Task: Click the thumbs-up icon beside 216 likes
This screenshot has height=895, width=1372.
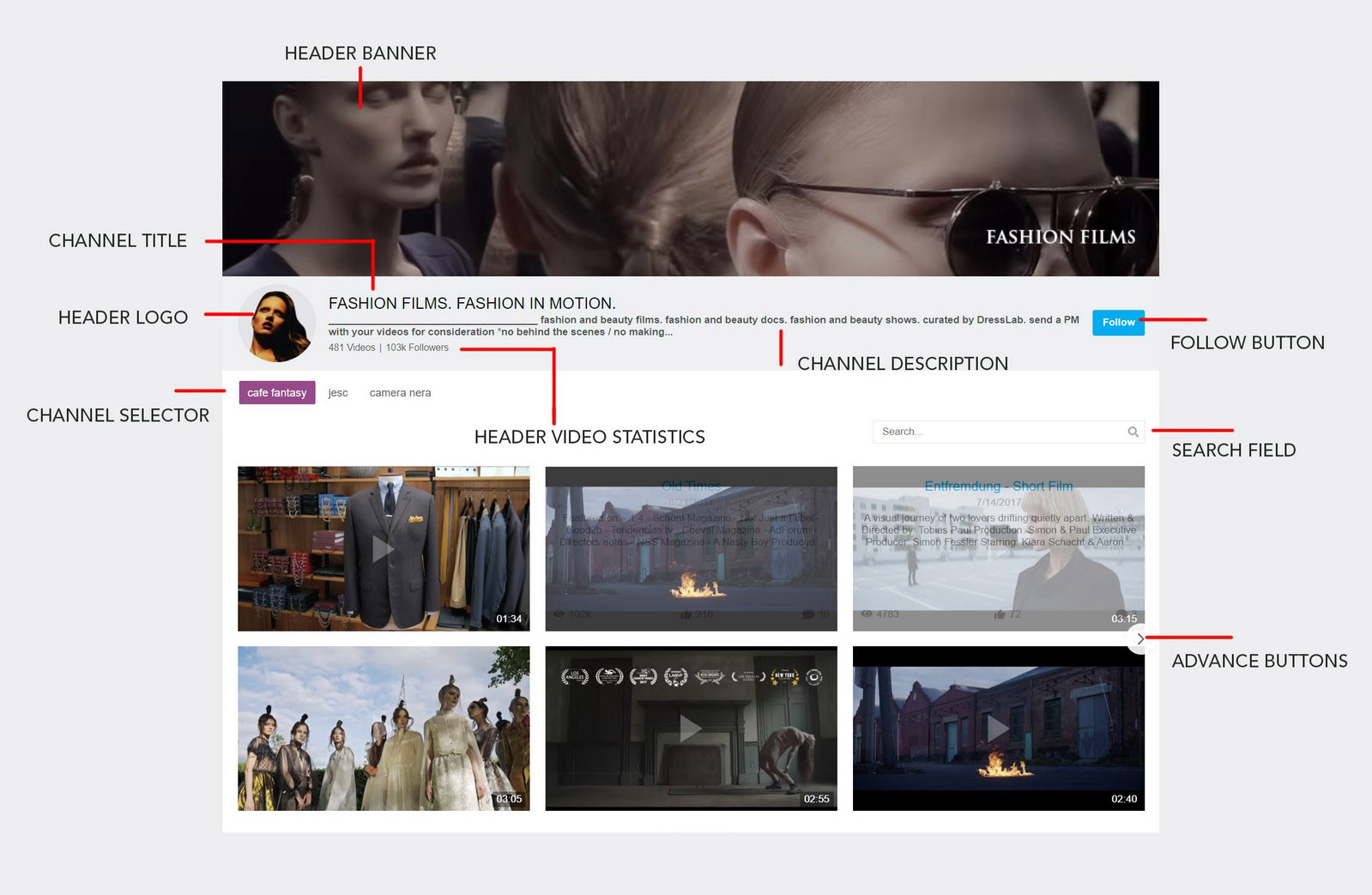Action: point(686,614)
